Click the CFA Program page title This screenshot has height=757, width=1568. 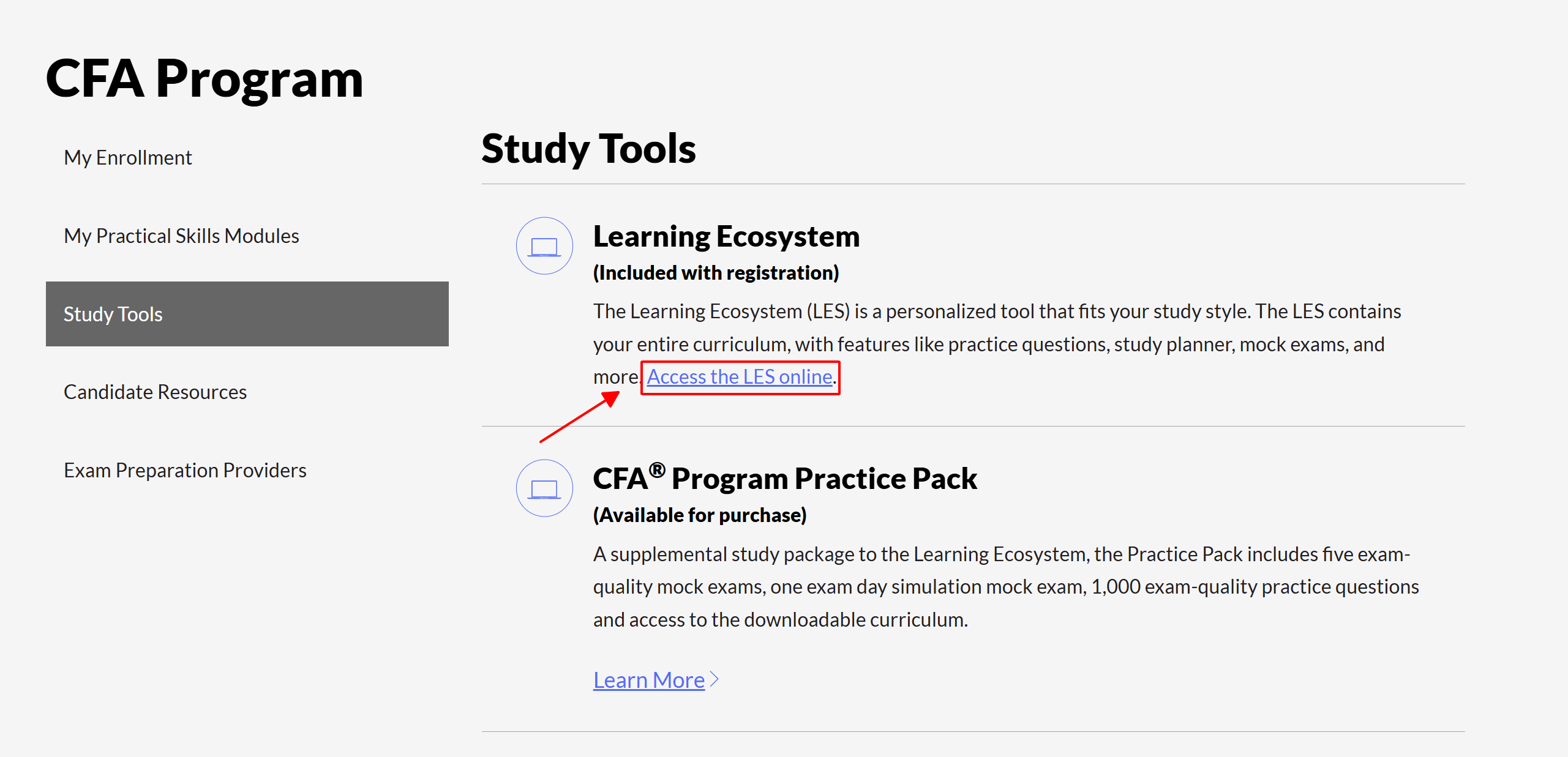pos(204,78)
